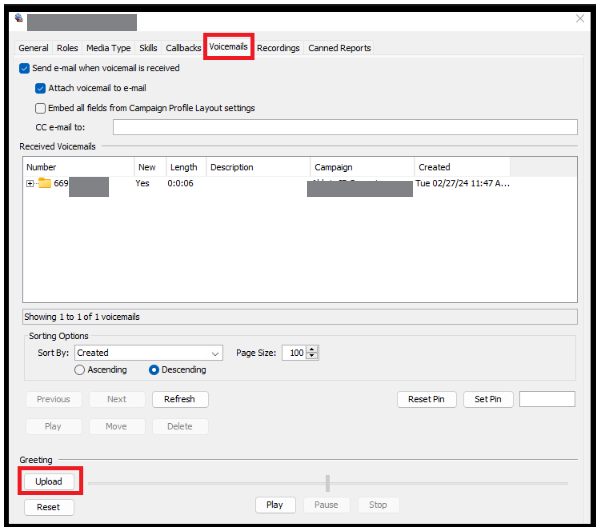
Task: Select Descending sort order
Action: pos(154,370)
